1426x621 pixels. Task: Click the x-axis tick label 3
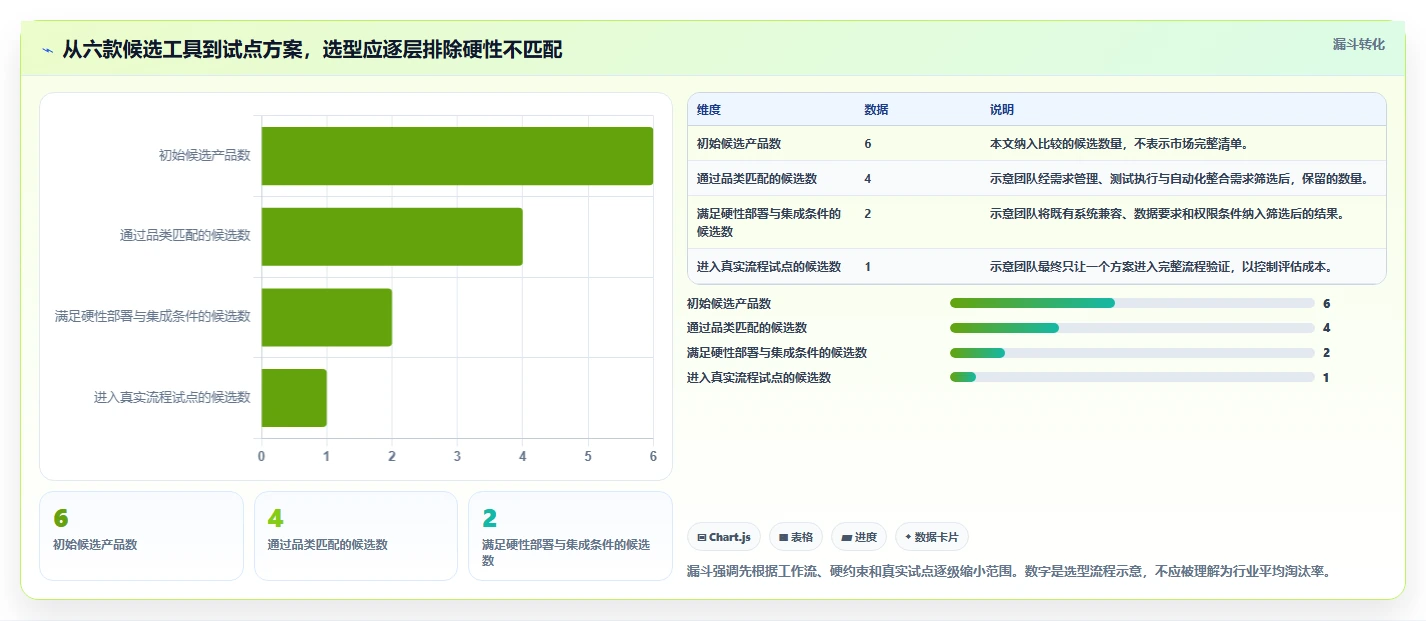tap(457, 456)
